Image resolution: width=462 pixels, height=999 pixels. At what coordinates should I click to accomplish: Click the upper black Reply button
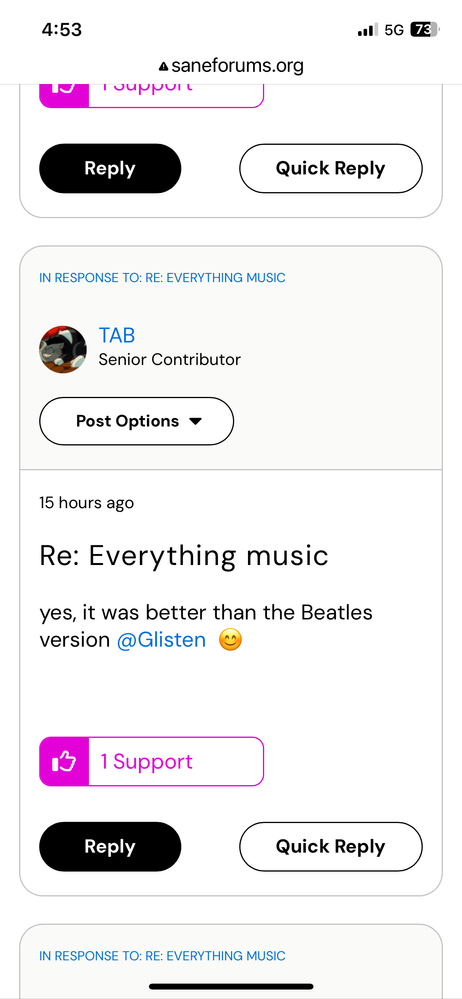tap(110, 168)
